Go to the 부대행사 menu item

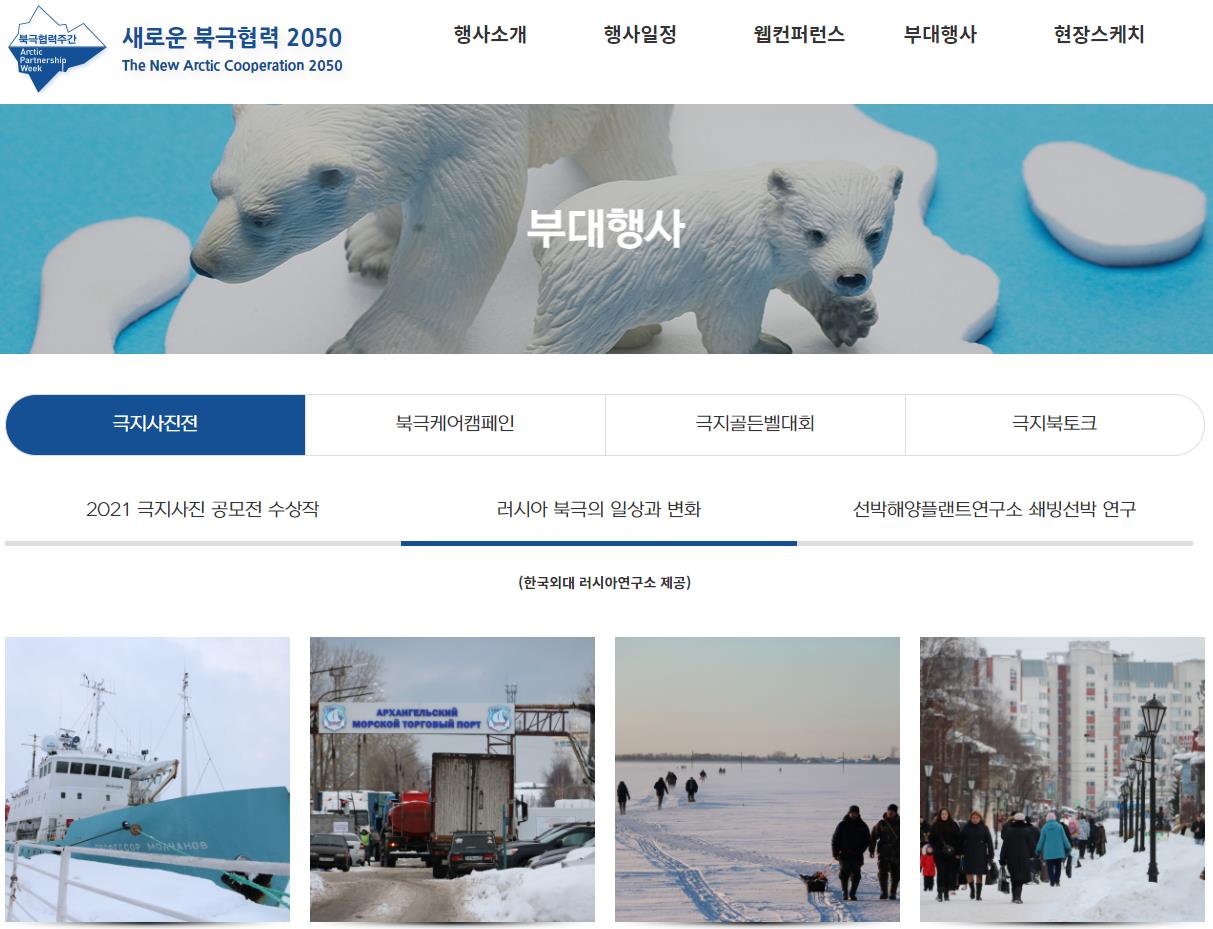[940, 35]
